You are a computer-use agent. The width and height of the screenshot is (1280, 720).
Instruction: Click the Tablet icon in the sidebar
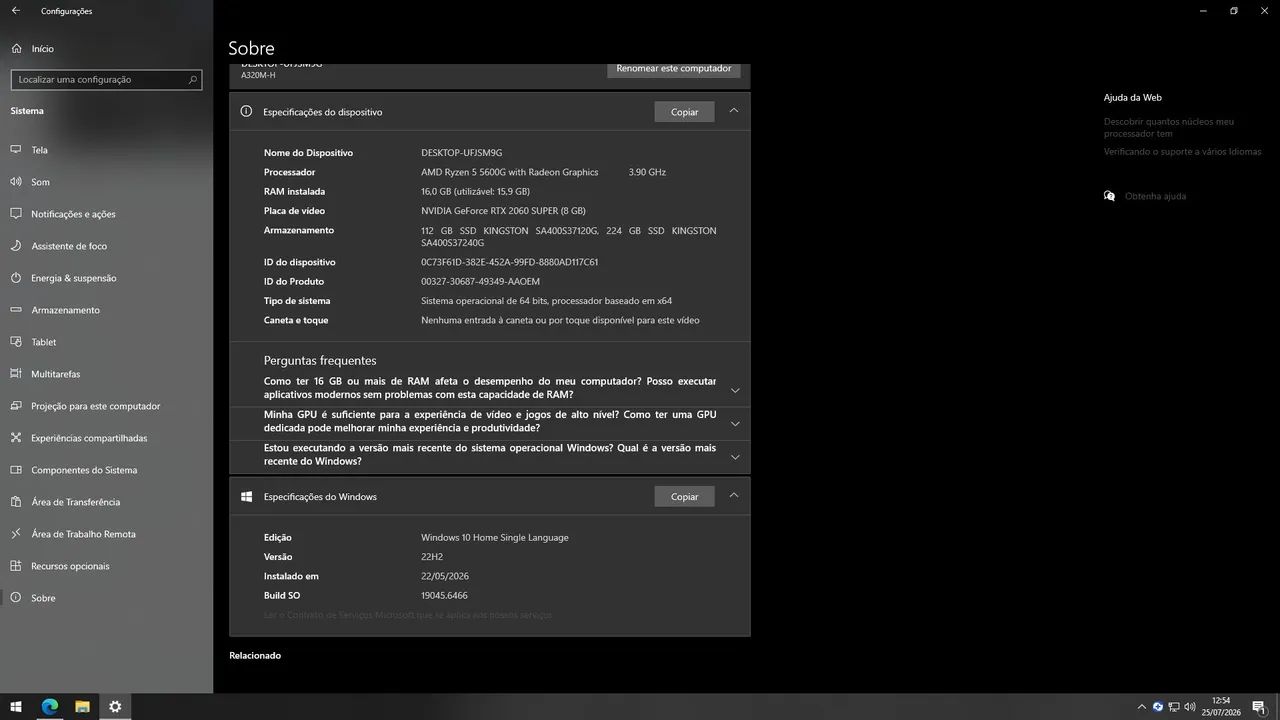pos(15,342)
